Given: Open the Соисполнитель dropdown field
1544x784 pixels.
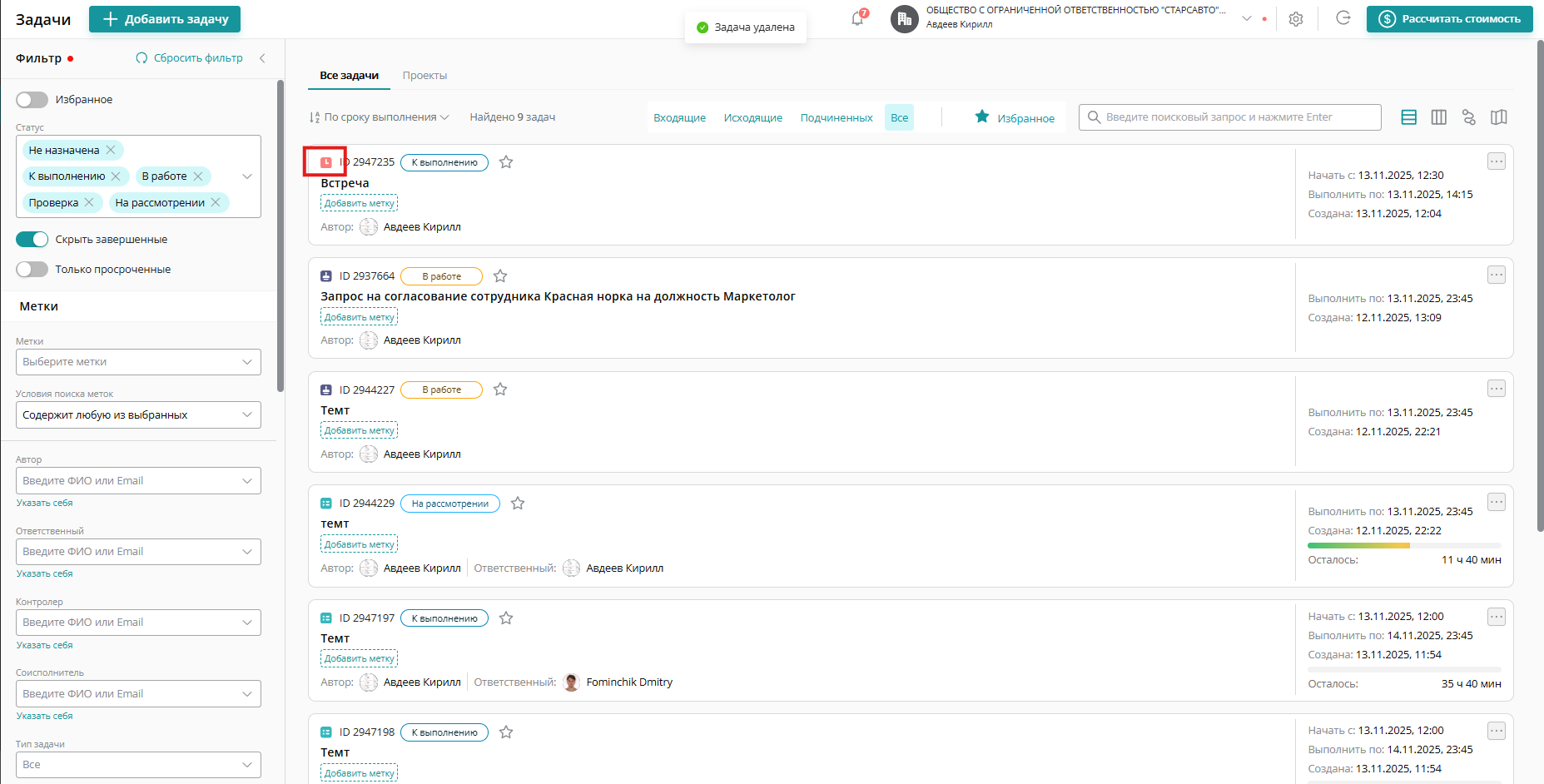Looking at the screenshot, I should click(x=138, y=694).
